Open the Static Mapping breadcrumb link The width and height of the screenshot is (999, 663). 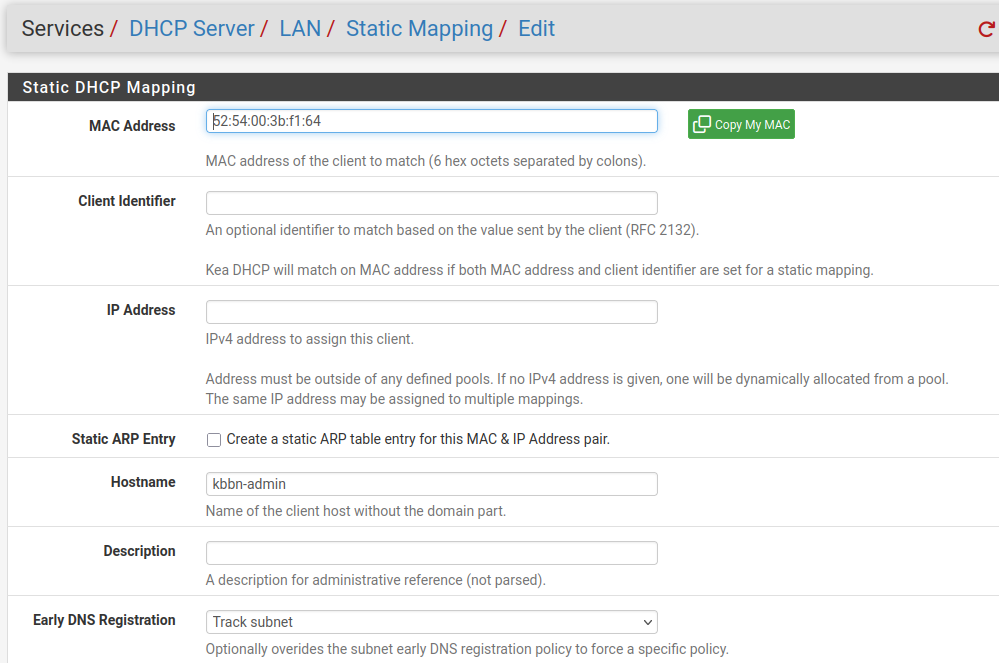[419, 29]
